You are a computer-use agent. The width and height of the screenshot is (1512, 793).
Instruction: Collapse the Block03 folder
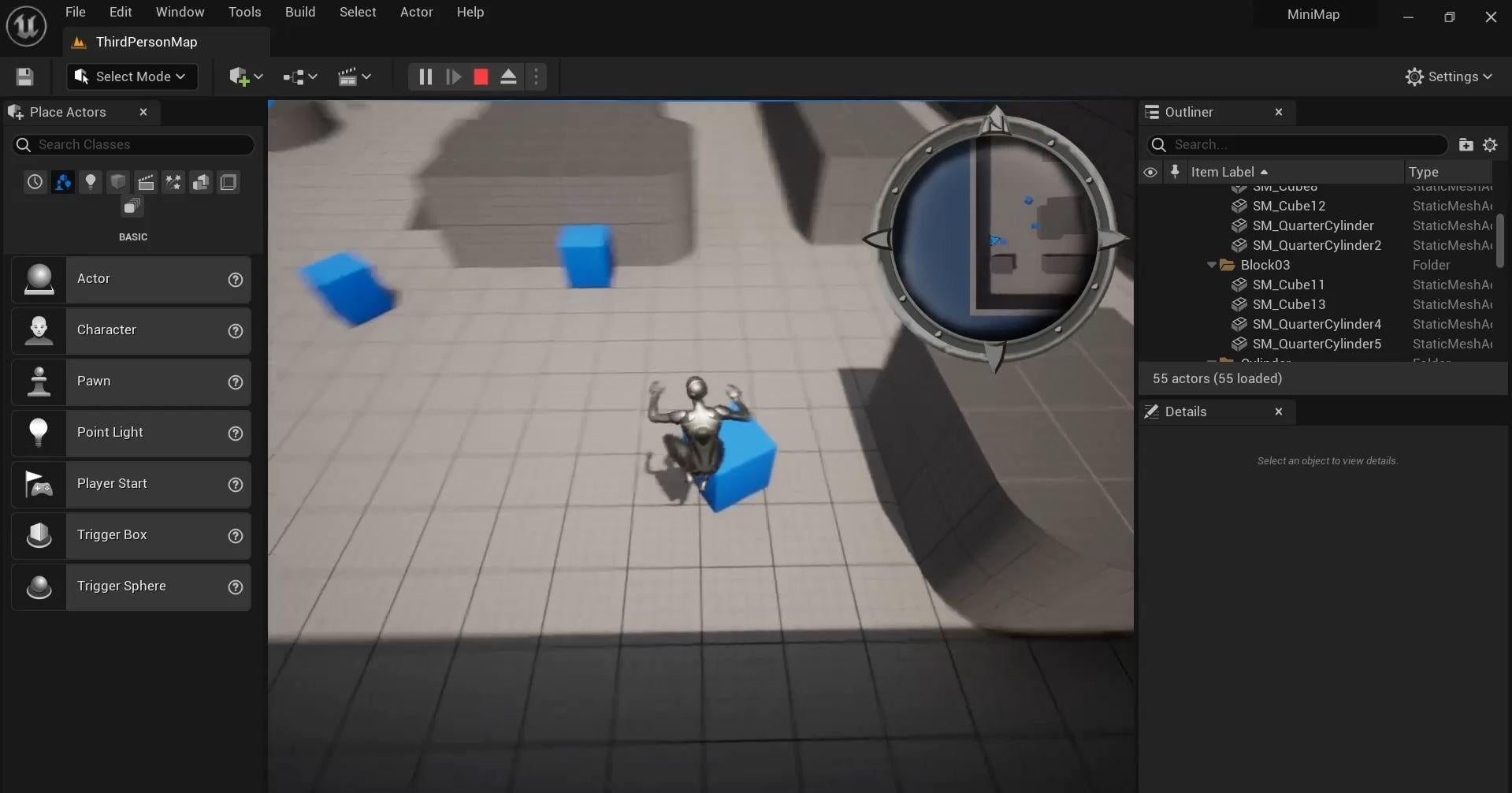tap(1212, 265)
